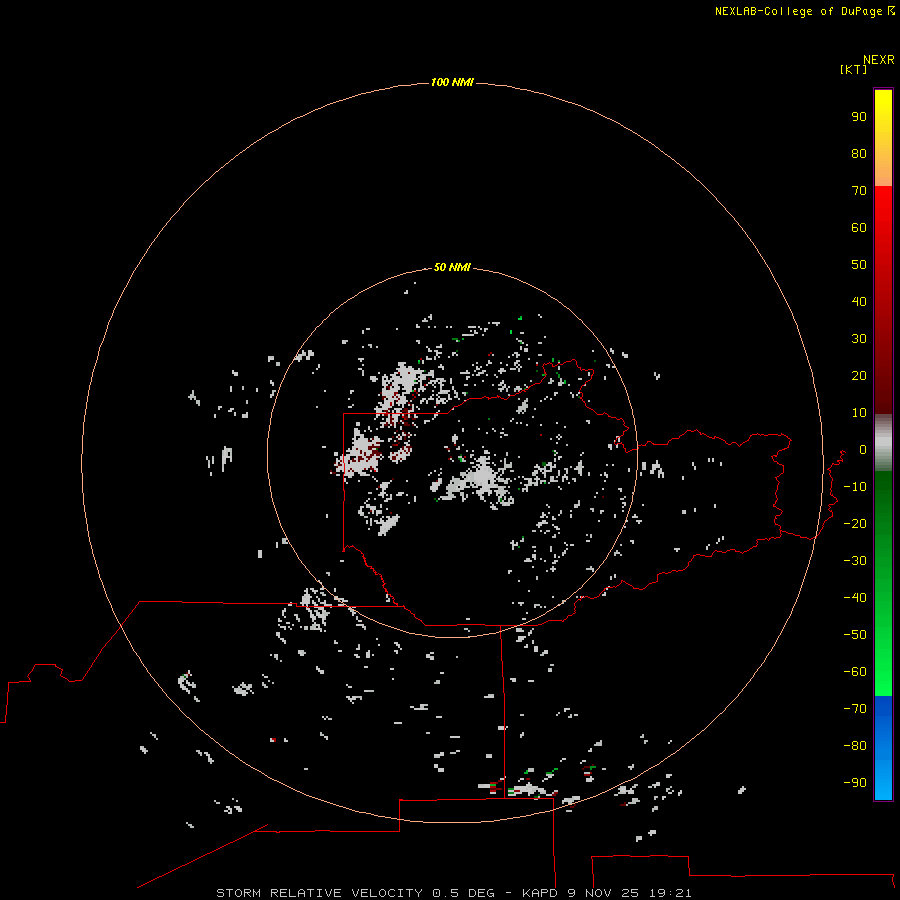Click the 0 value on the color scale
The image size is (900, 900).
click(x=863, y=450)
